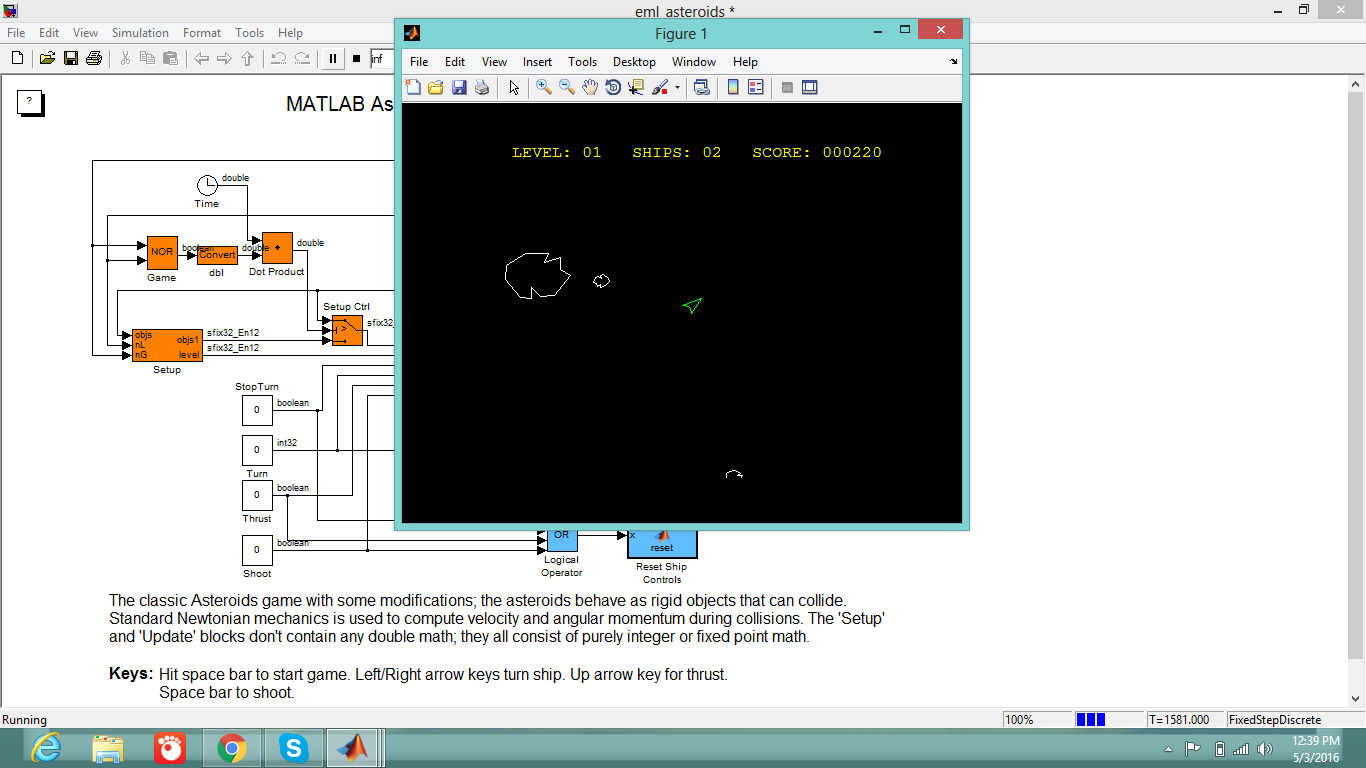Toggle the Thrust constant block value
The width and height of the screenshot is (1366, 768).
point(256,495)
